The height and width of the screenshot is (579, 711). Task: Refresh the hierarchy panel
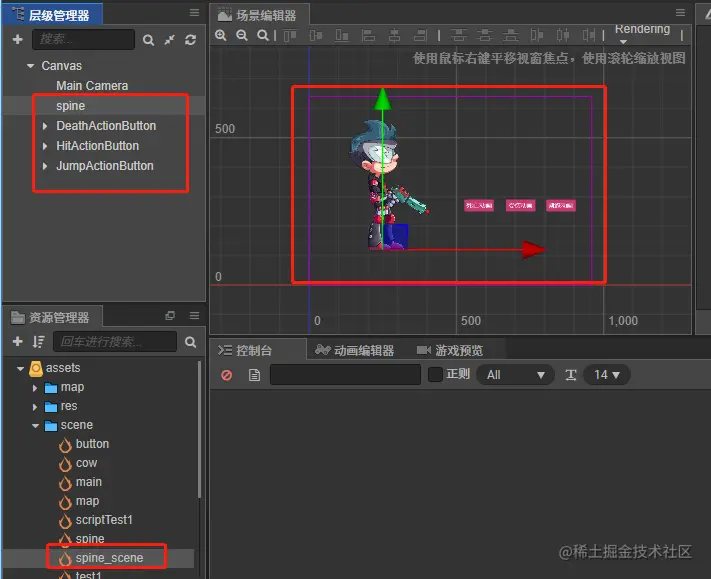190,40
